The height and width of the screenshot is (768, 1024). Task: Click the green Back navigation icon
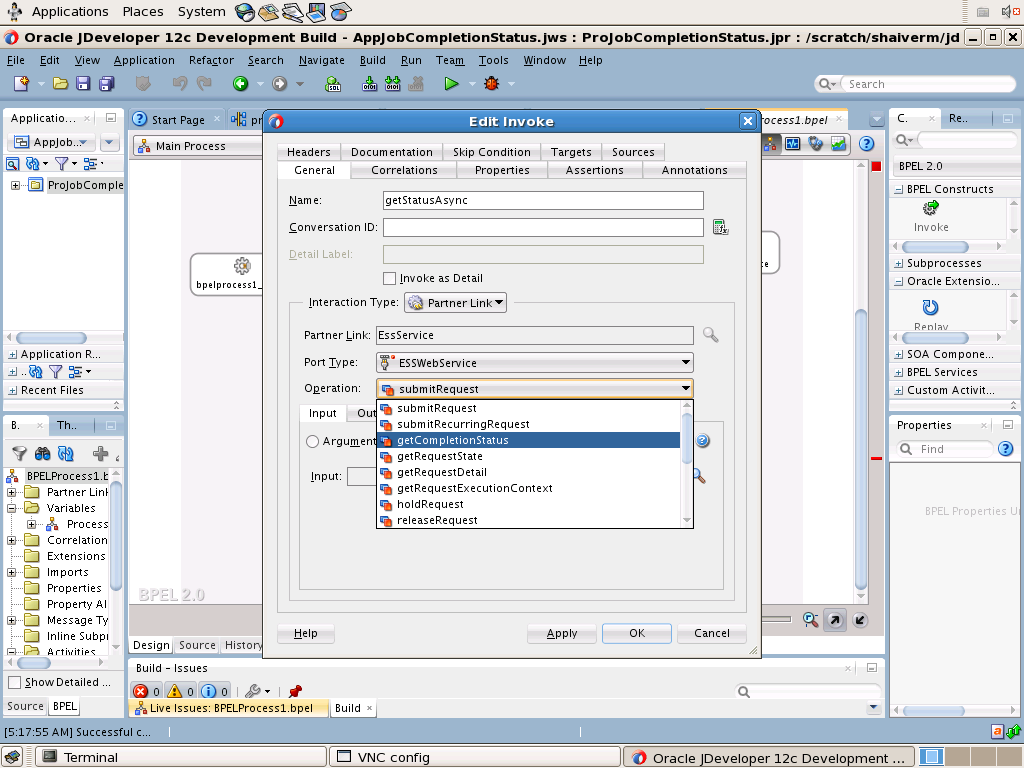pos(240,84)
